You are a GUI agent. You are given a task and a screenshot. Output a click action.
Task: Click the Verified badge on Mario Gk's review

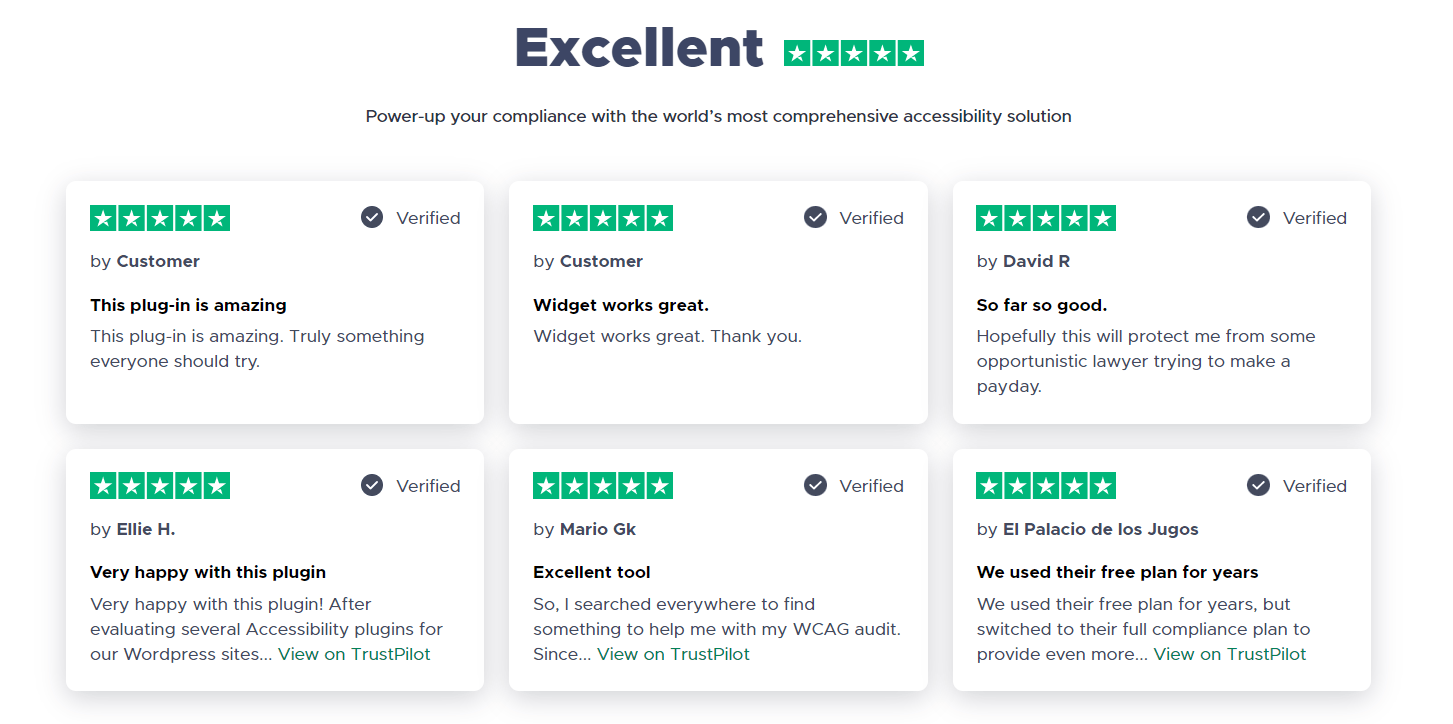point(853,485)
